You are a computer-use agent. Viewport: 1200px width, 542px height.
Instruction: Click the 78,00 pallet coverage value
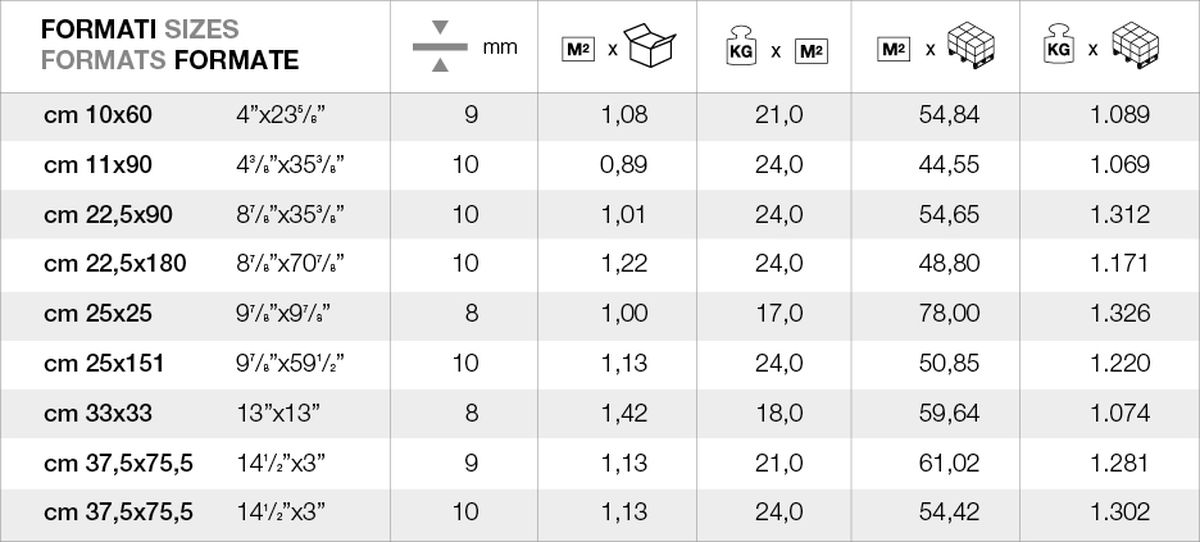(949, 314)
